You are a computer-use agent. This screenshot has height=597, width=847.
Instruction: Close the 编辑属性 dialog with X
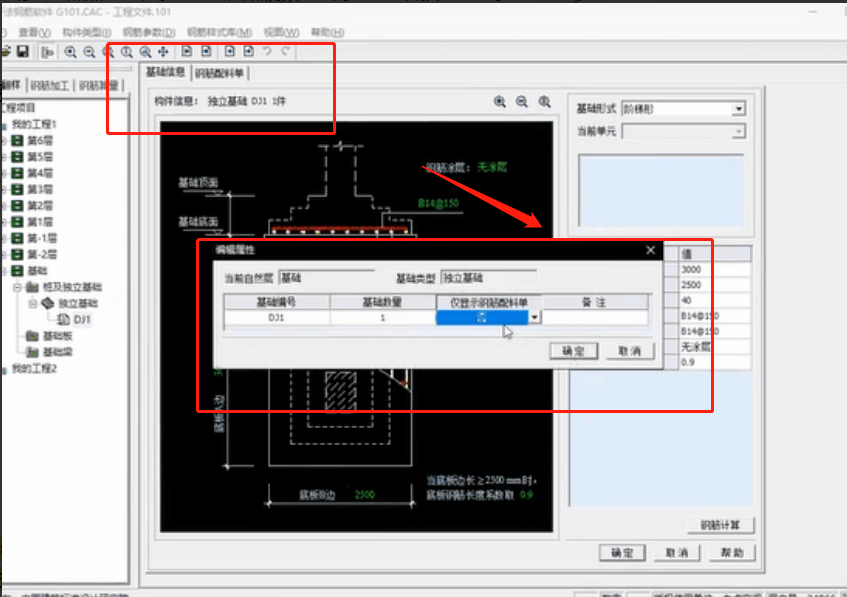click(x=650, y=250)
